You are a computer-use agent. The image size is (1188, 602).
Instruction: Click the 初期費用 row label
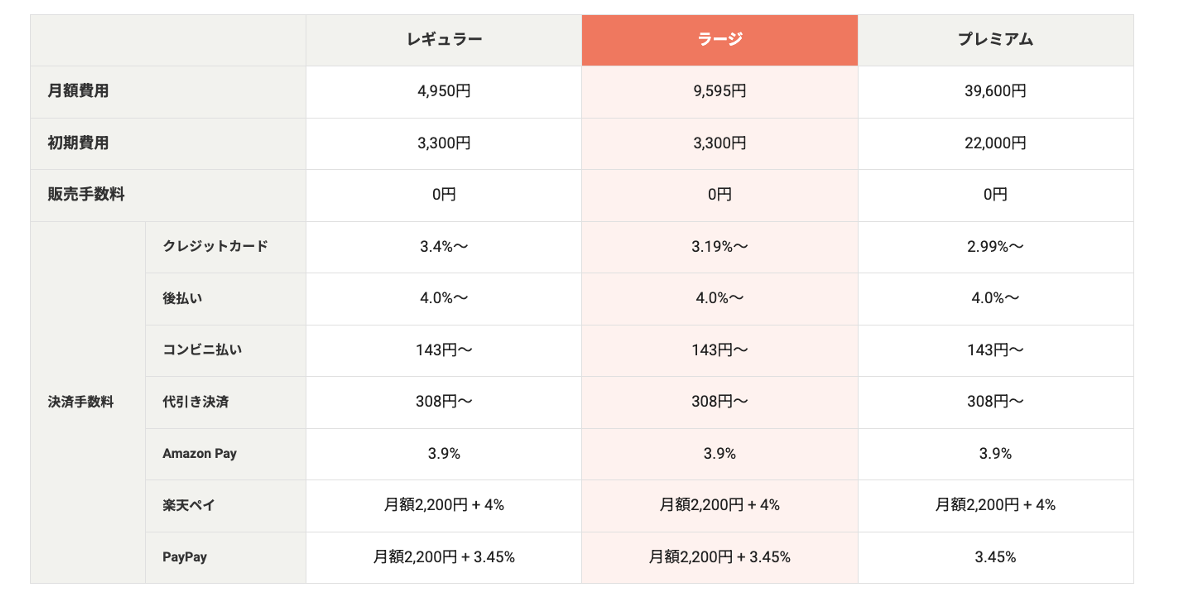[78, 143]
